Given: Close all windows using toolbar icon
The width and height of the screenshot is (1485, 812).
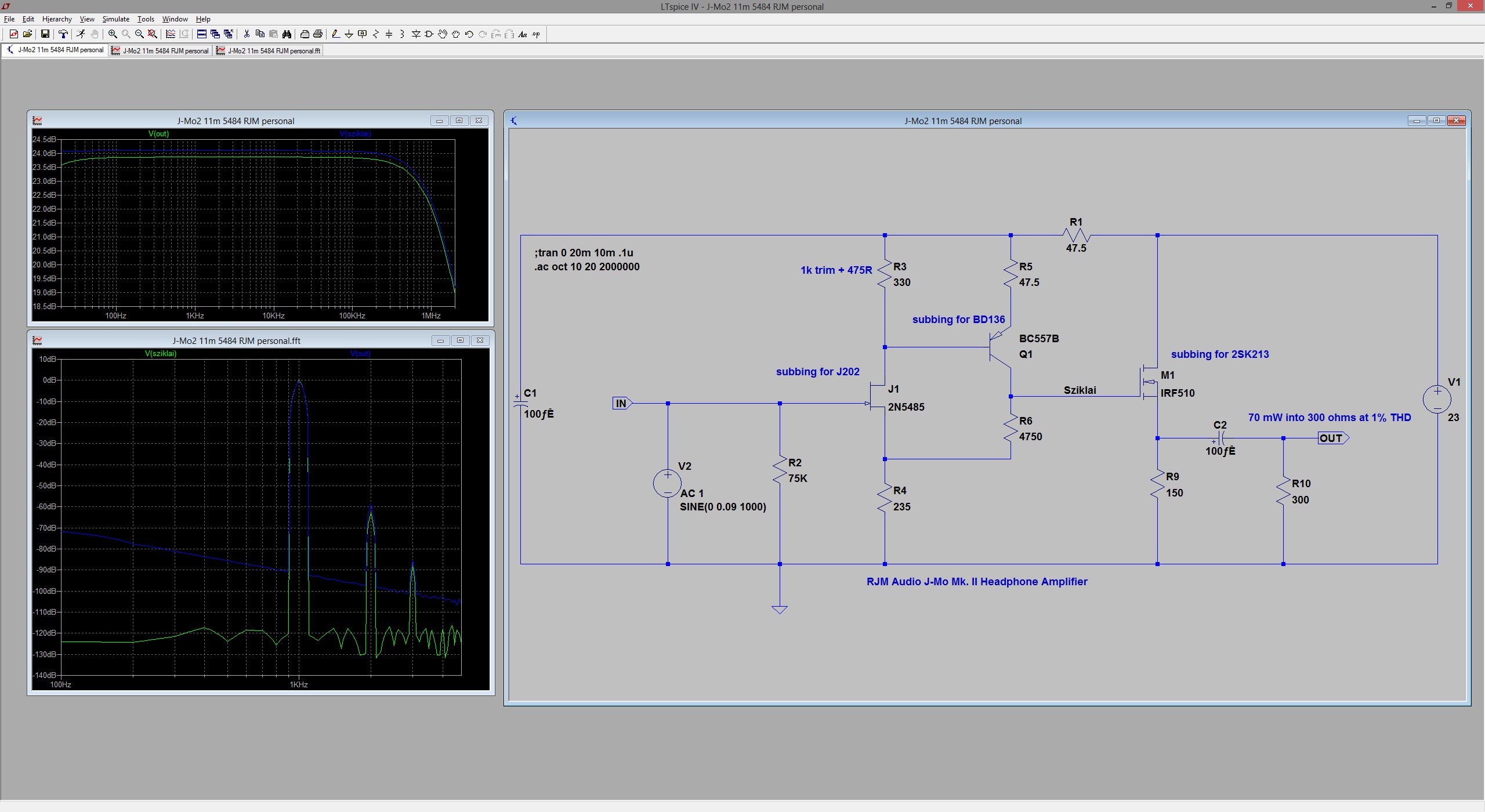Looking at the screenshot, I should click(229, 34).
